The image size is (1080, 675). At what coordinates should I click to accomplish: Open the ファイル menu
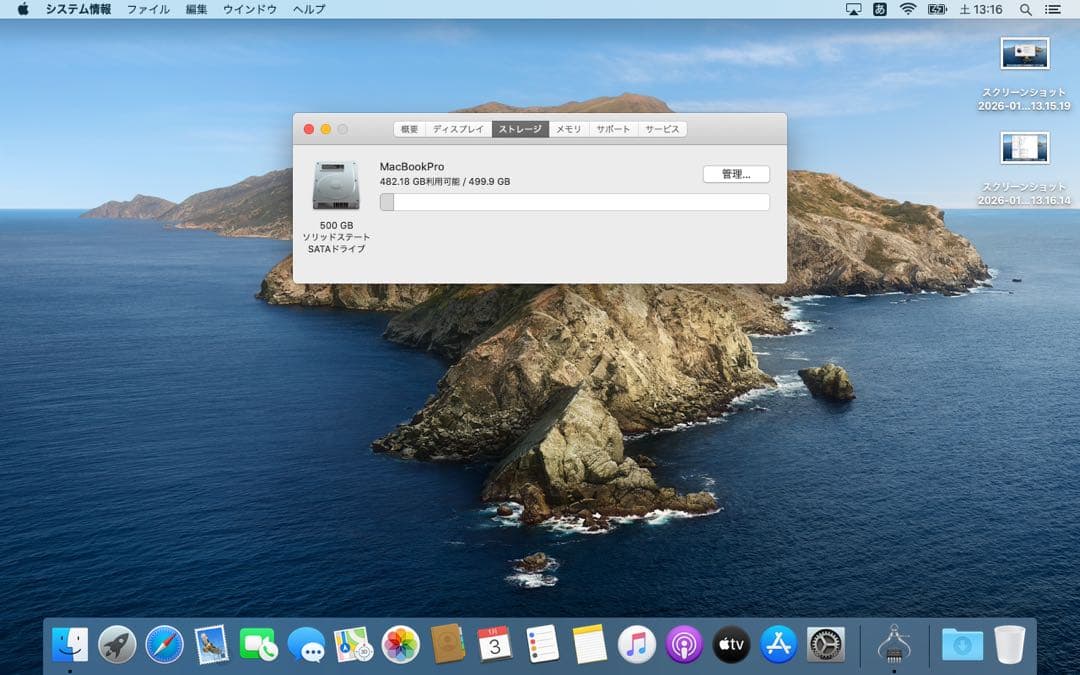point(146,9)
